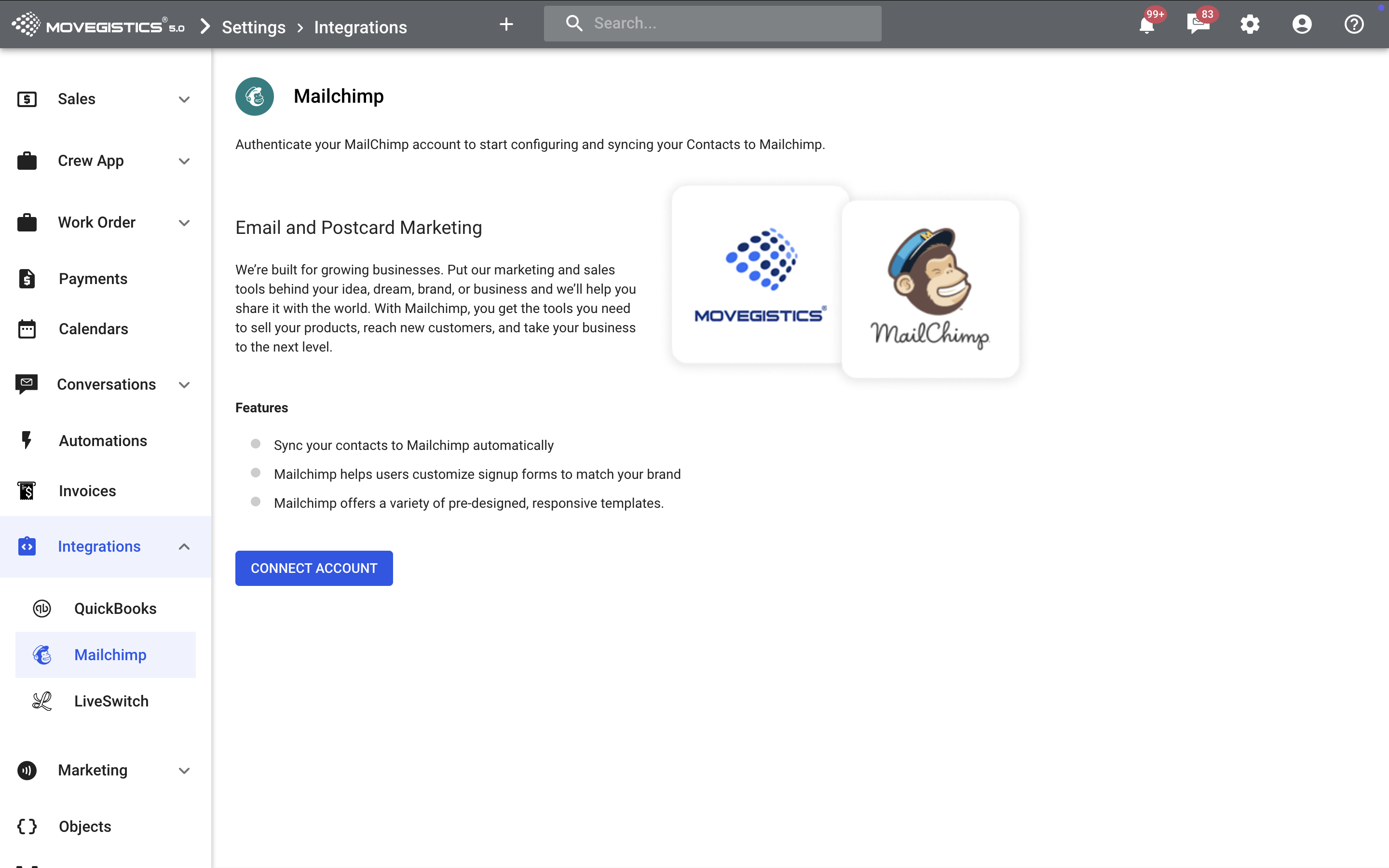Viewport: 1389px width, 868px height.
Task: Open the messages chat icon
Action: (1198, 25)
